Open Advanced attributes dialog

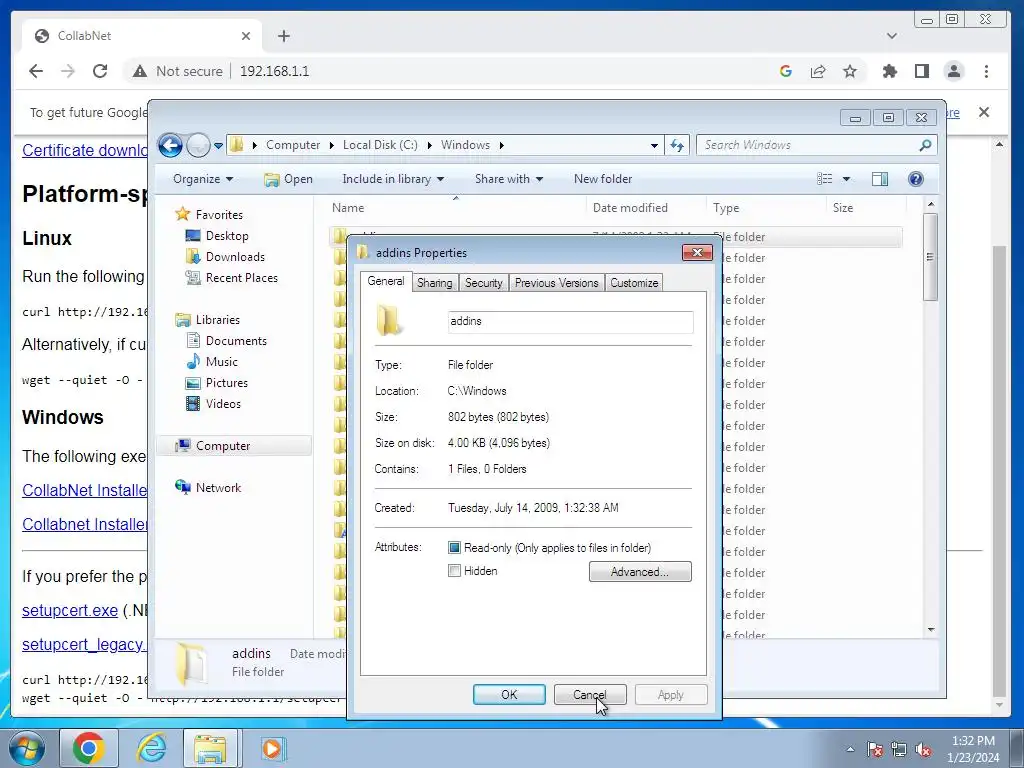click(x=640, y=571)
